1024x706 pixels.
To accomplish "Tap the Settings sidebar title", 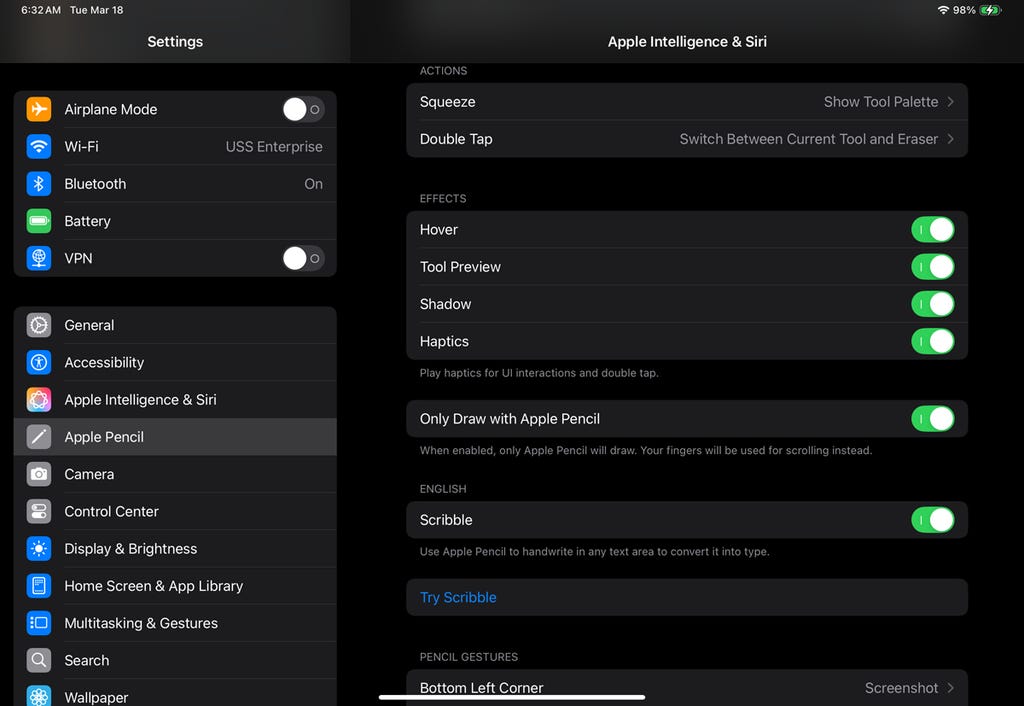I will [175, 42].
